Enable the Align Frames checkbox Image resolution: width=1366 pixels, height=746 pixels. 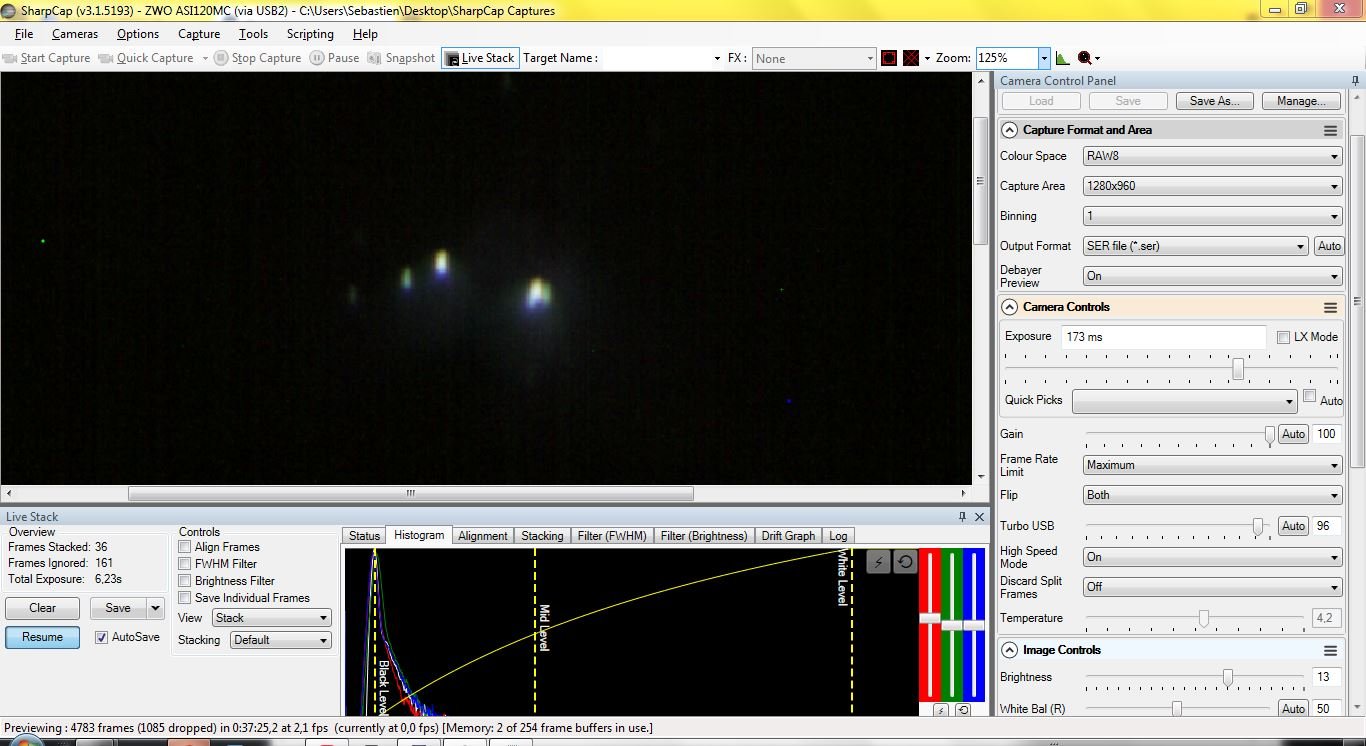tap(185, 547)
